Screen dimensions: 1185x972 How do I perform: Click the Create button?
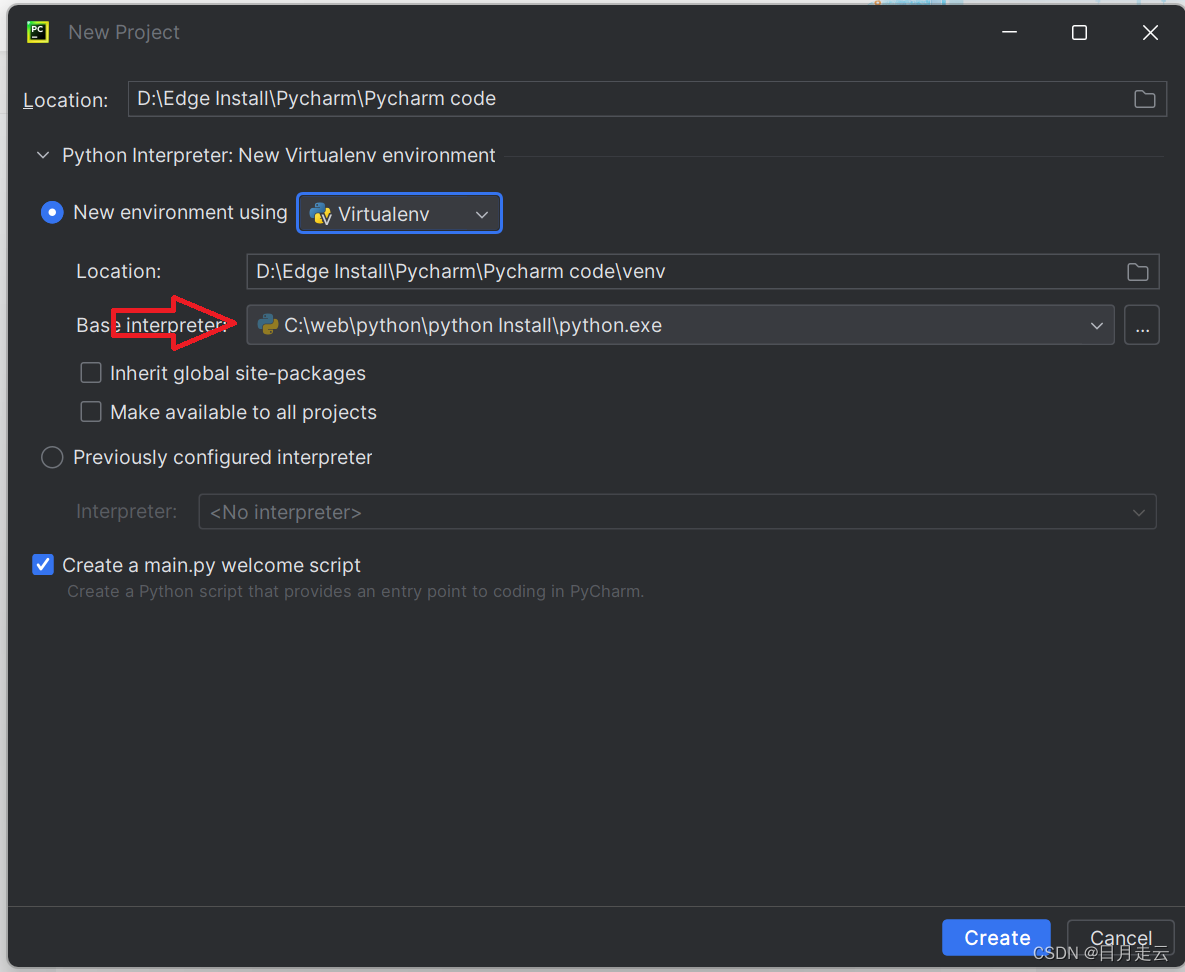tap(996, 938)
